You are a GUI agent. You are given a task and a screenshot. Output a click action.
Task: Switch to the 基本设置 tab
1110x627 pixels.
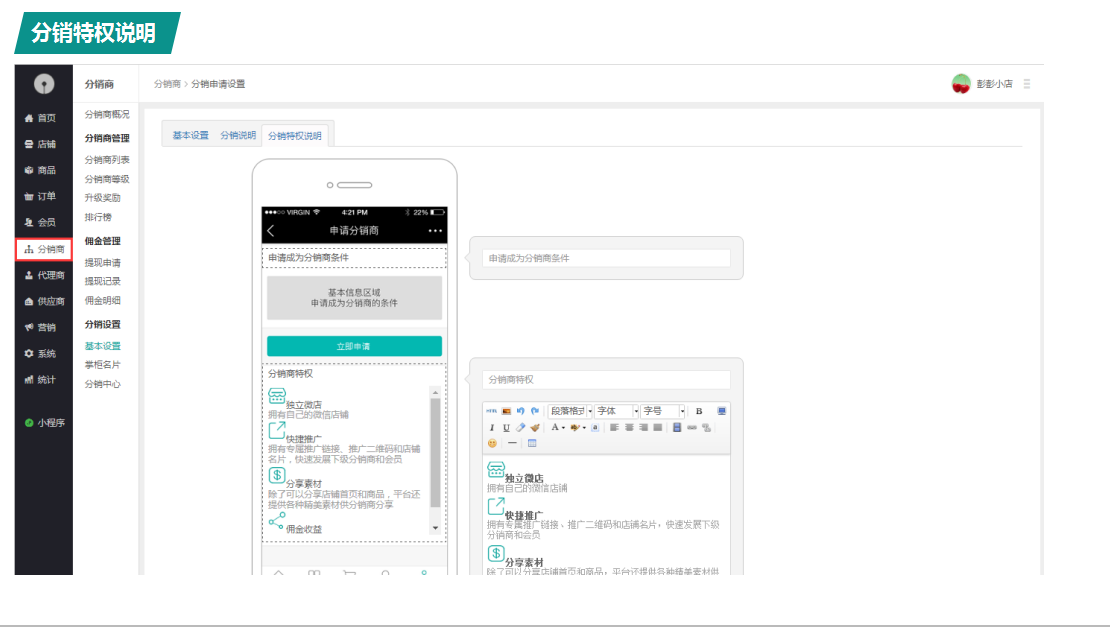[190, 135]
